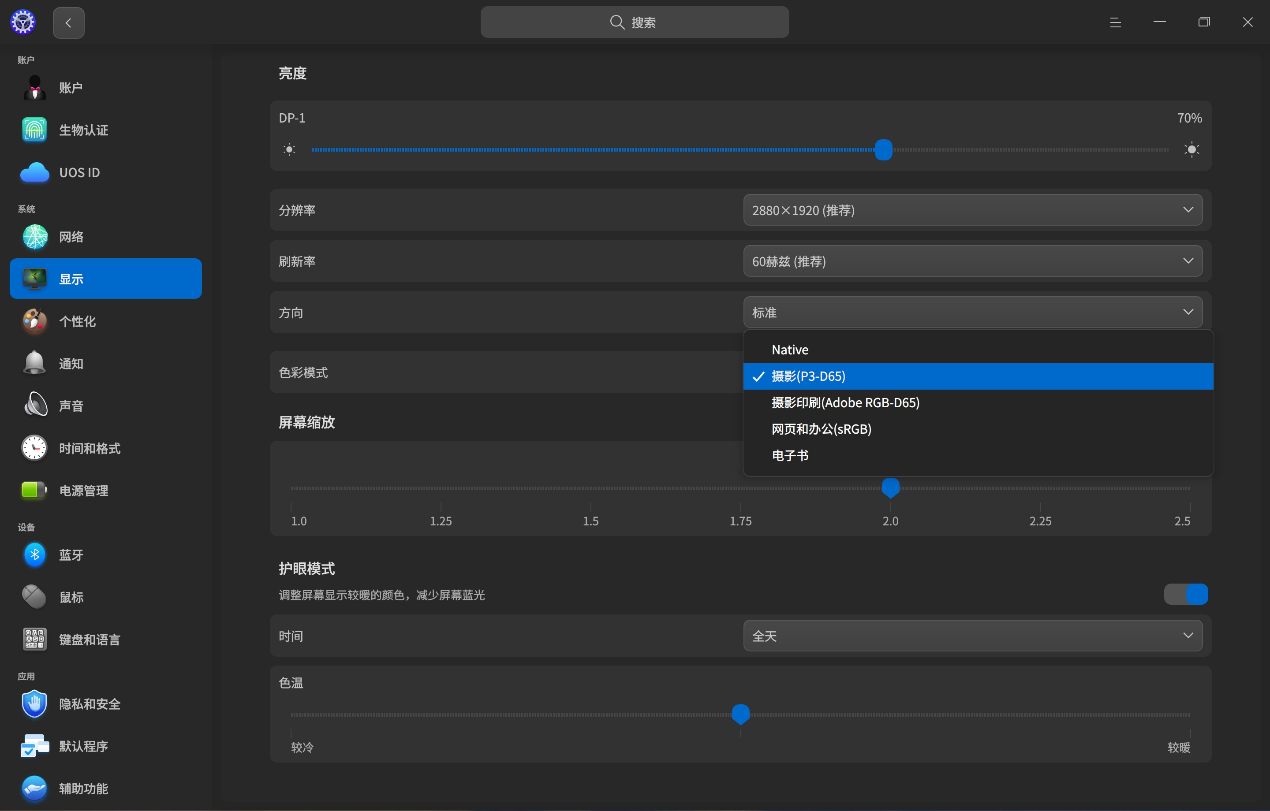The height and width of the screenshot is (811, 1270).
Task: Select 网页和办公(sRGB) option
Action: [978, 429]
